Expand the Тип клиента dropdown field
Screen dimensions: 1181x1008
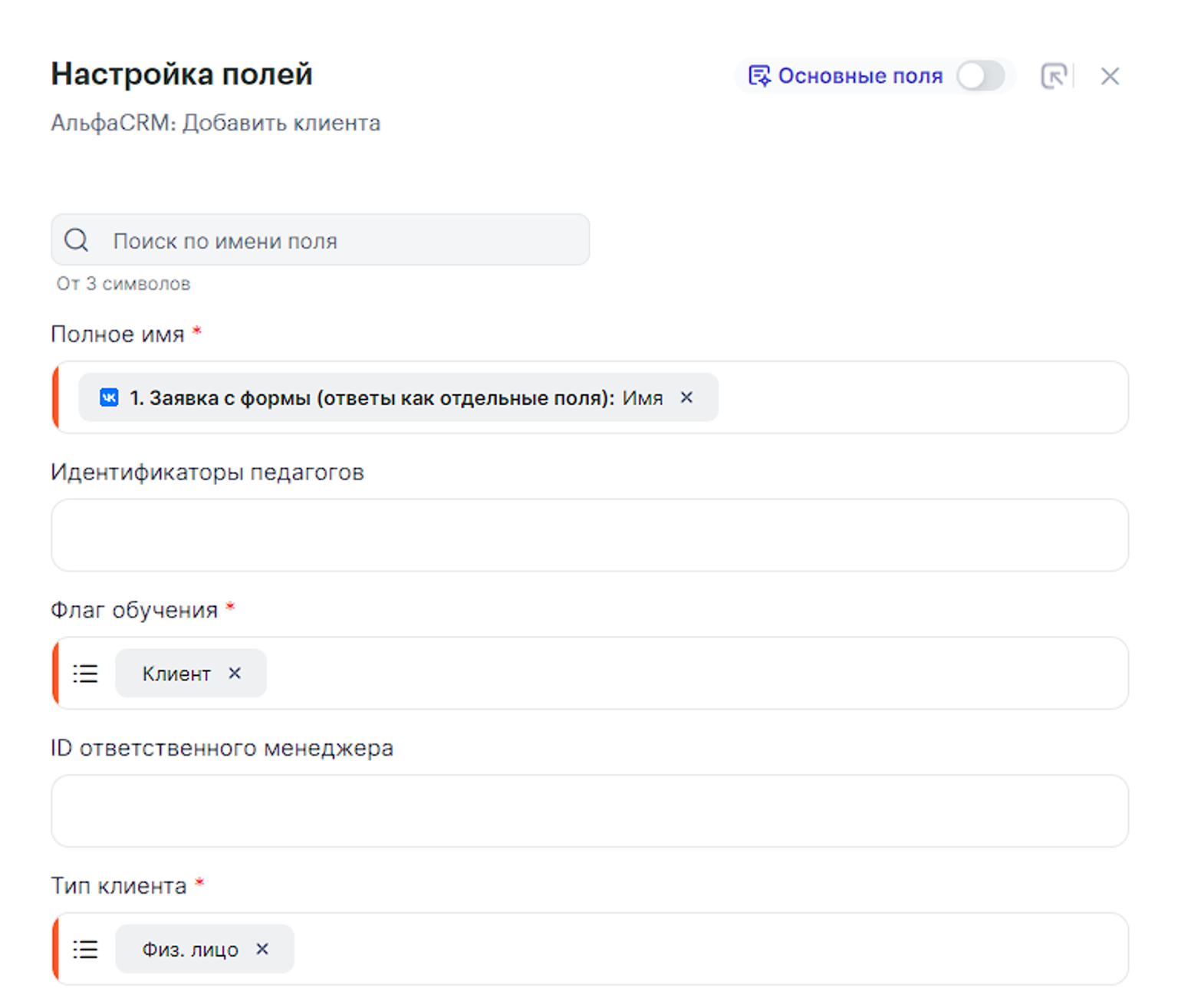click(x=690, y=949)
